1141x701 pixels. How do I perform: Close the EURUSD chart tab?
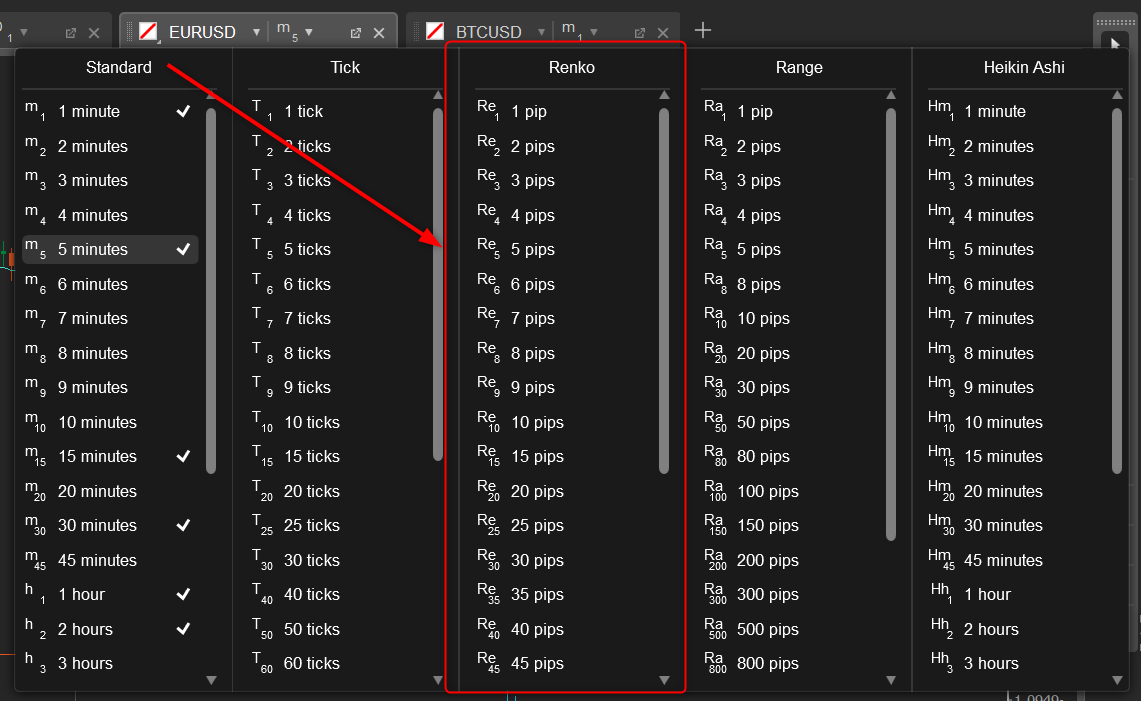(x=379, y=33)
